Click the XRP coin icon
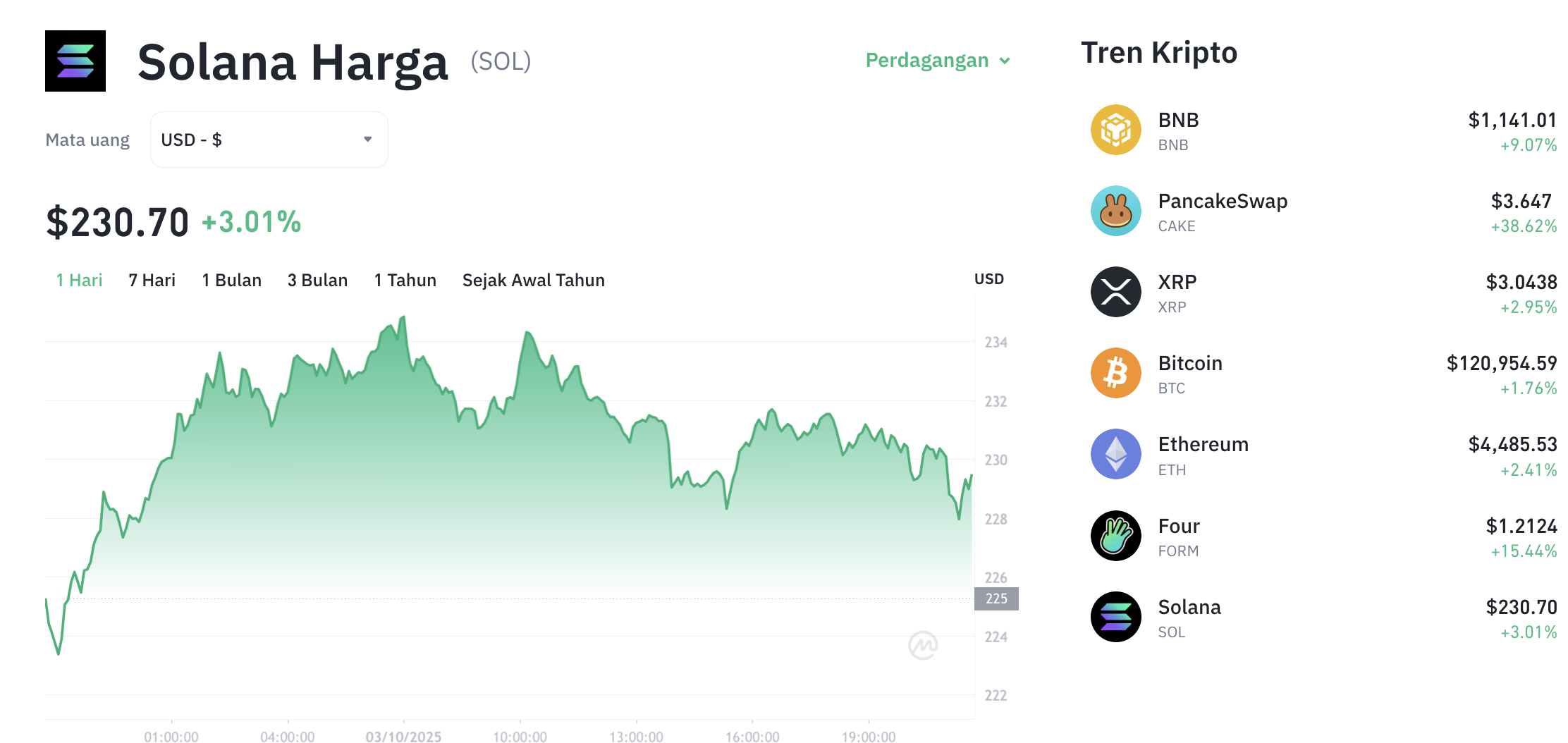The width and height of the screenshot is (1568, 743). click(1115, 293)
